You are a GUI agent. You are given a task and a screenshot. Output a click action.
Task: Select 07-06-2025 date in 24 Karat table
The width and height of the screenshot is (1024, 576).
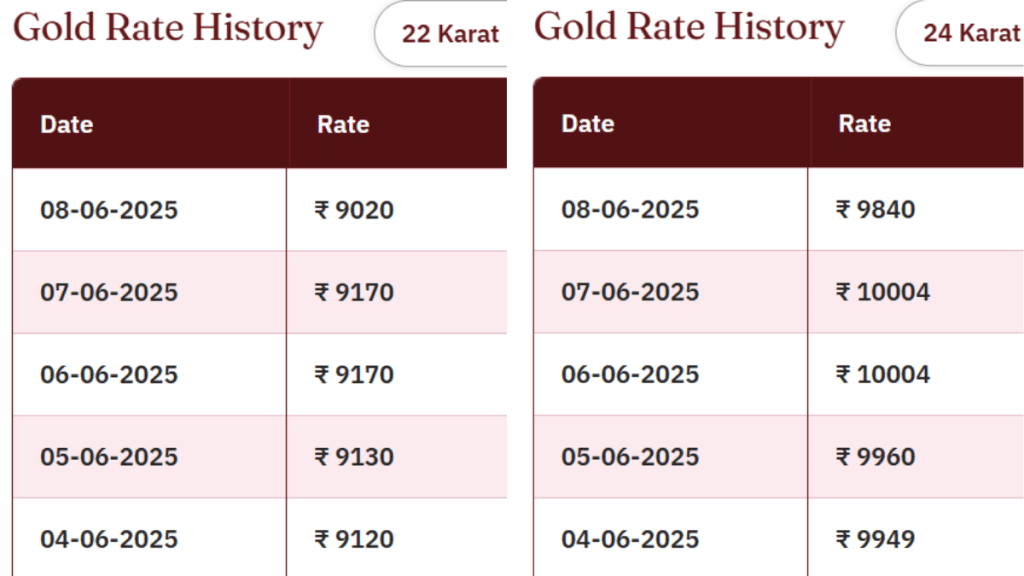pos(630,291)
